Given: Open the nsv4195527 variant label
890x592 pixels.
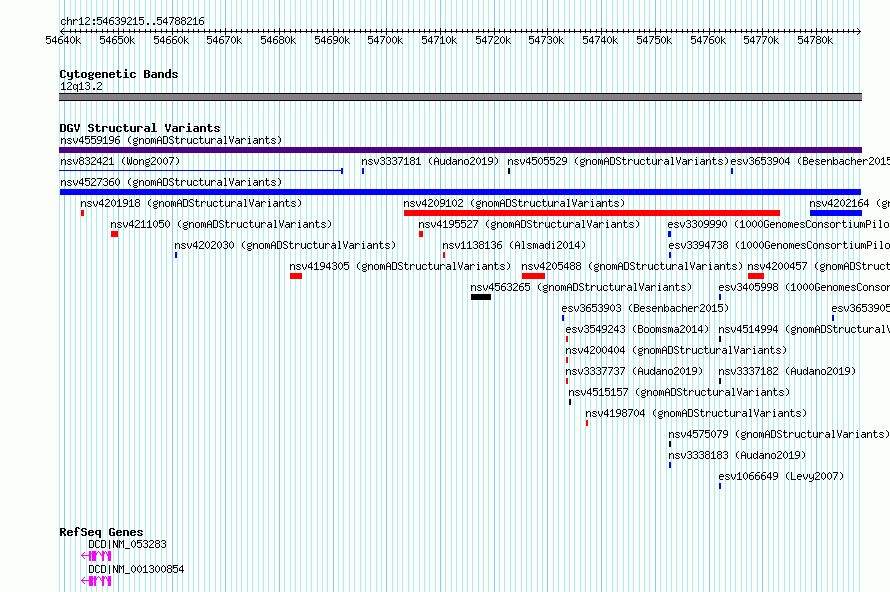Looking at the screenshot, I should click(x=529, y=224).
